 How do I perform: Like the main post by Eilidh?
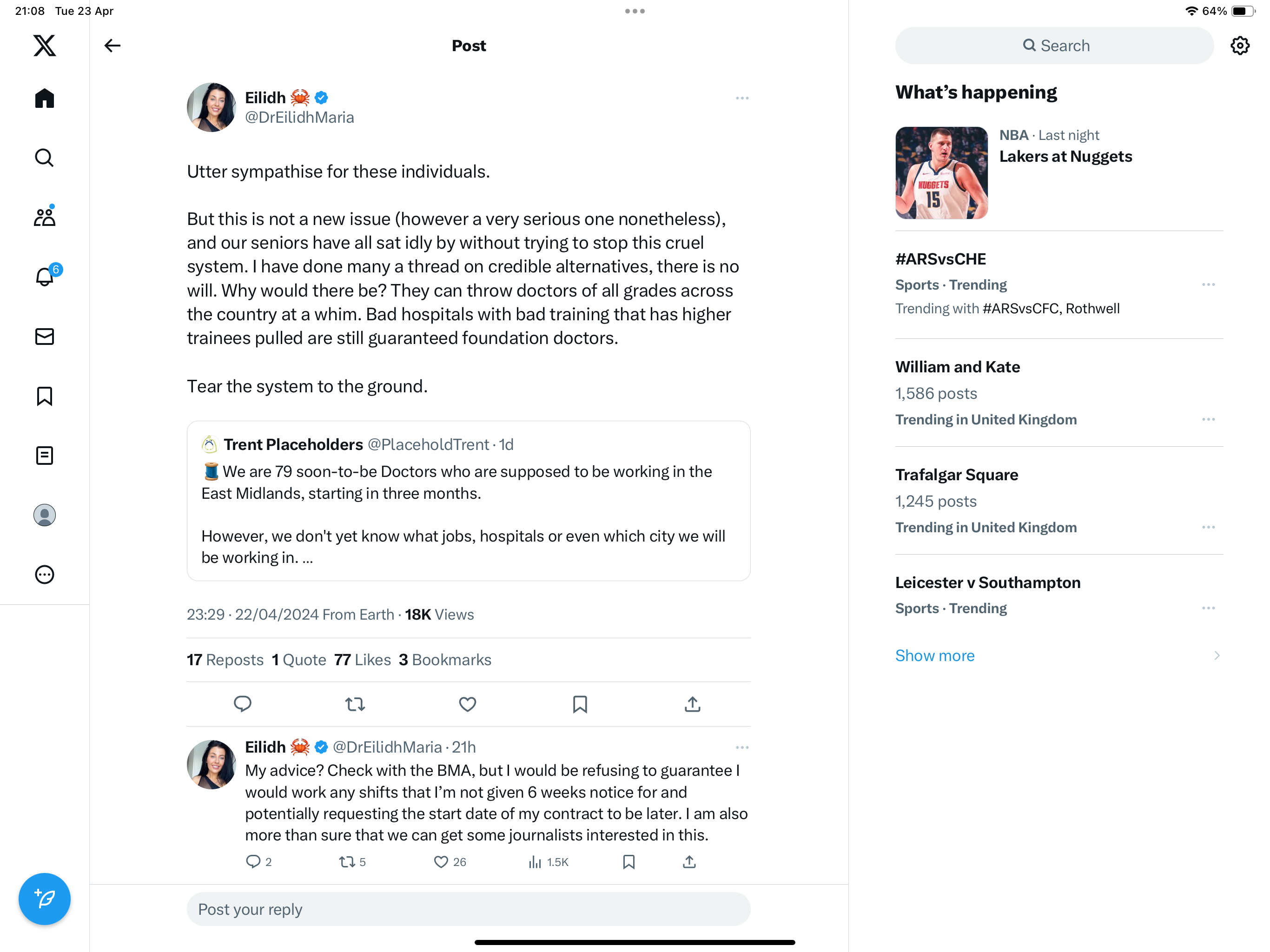(x=467, y=704)
